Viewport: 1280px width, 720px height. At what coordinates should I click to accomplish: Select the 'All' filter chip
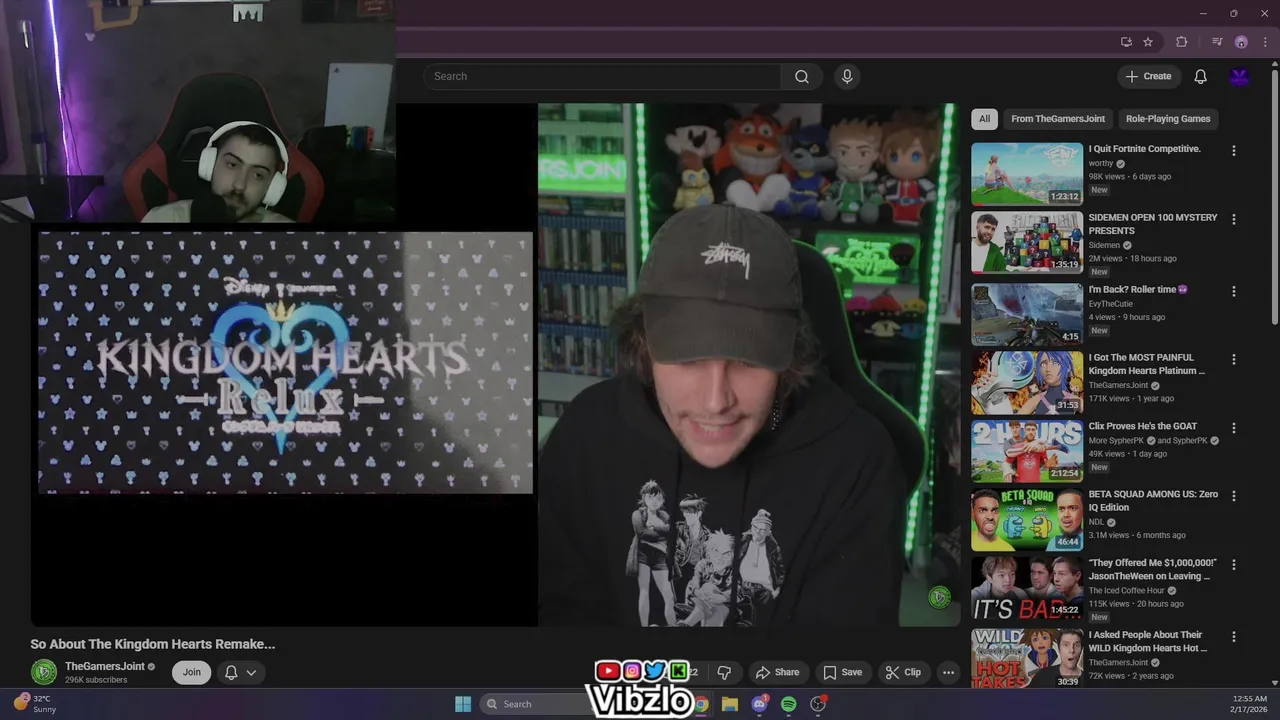[x=984, y=118]
